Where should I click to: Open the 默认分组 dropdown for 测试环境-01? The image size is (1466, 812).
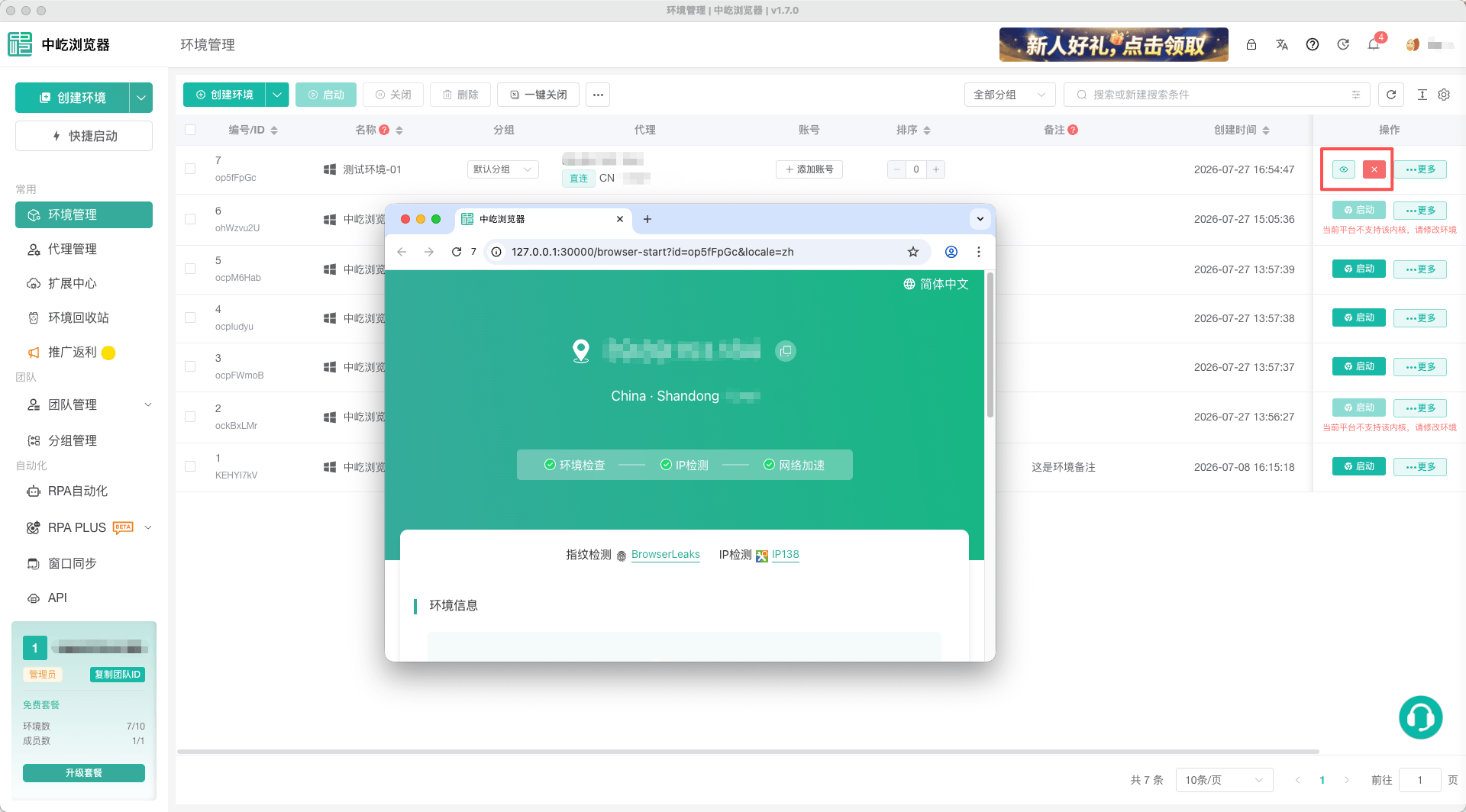pyautogui.click(x=502, y=169)
